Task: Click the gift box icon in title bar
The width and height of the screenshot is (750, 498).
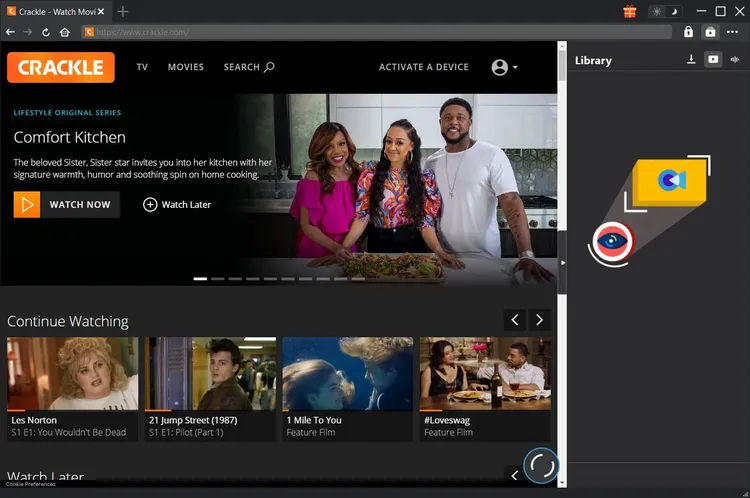Action: (x=630, y=11)
